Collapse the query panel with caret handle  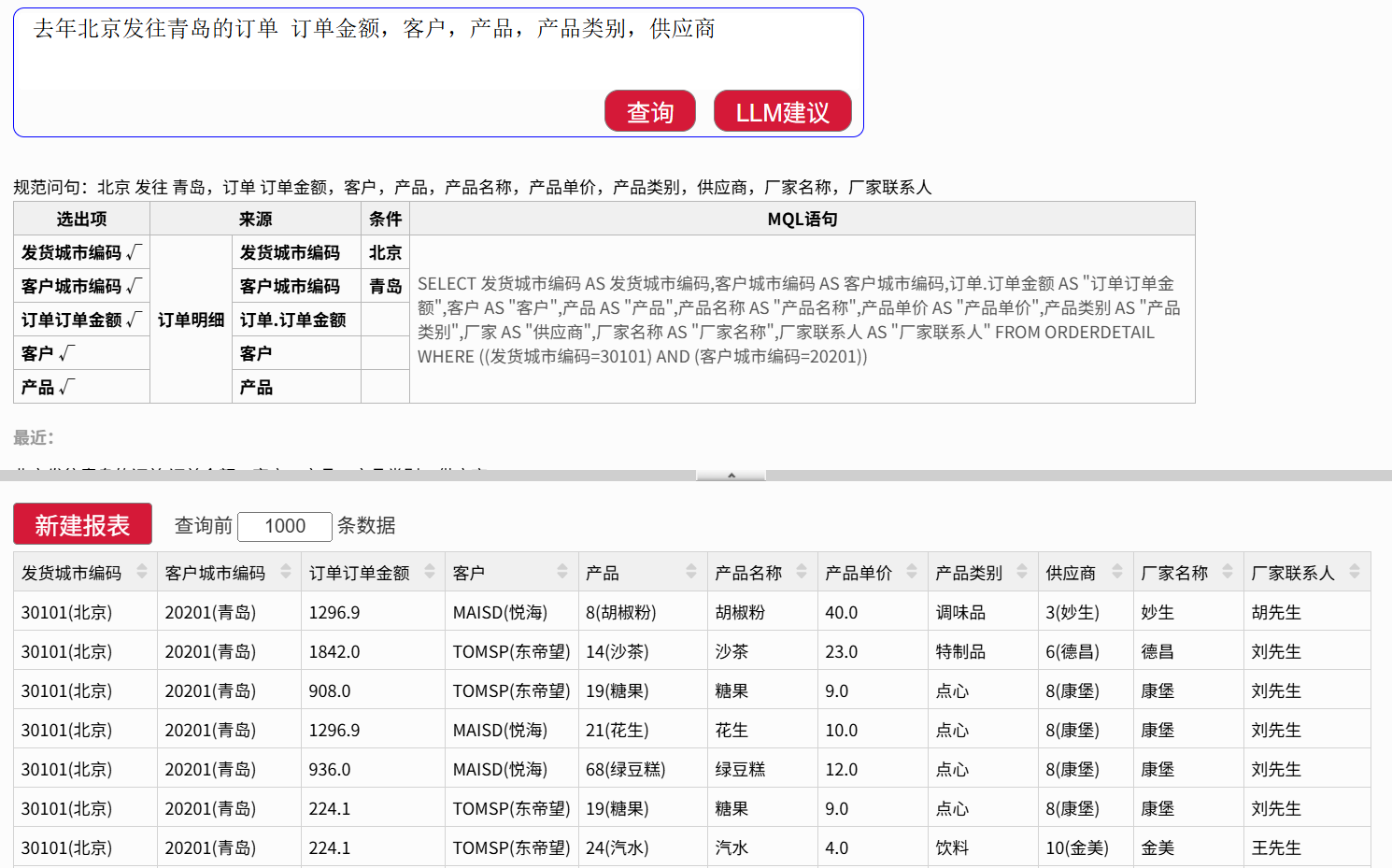click(x=731, y=476)
